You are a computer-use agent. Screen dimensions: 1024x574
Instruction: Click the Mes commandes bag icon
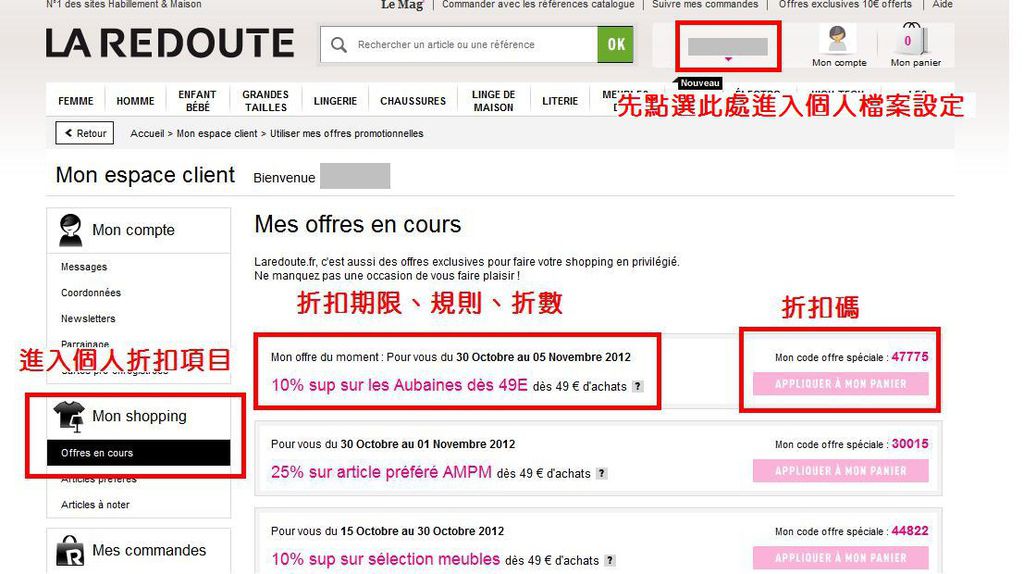click(70, 550)
